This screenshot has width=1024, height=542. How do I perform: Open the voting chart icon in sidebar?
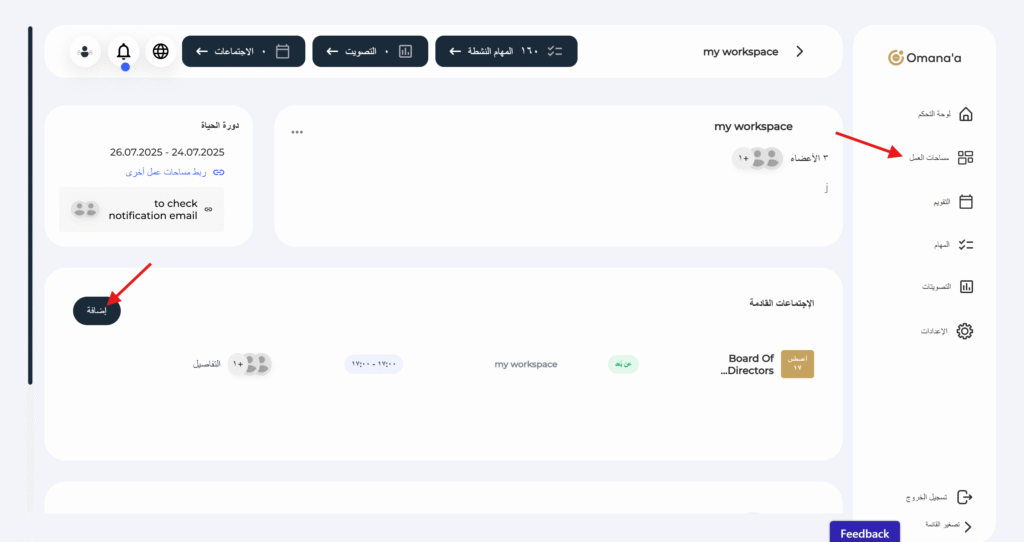(965, 287)
